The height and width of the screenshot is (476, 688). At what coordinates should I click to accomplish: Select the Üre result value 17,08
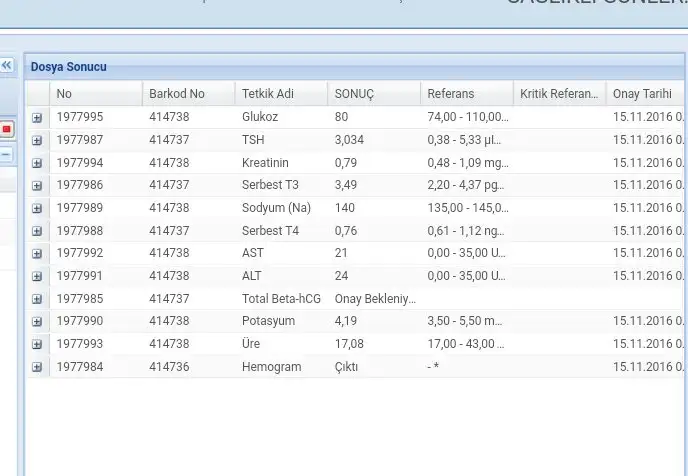click(349, 344)
